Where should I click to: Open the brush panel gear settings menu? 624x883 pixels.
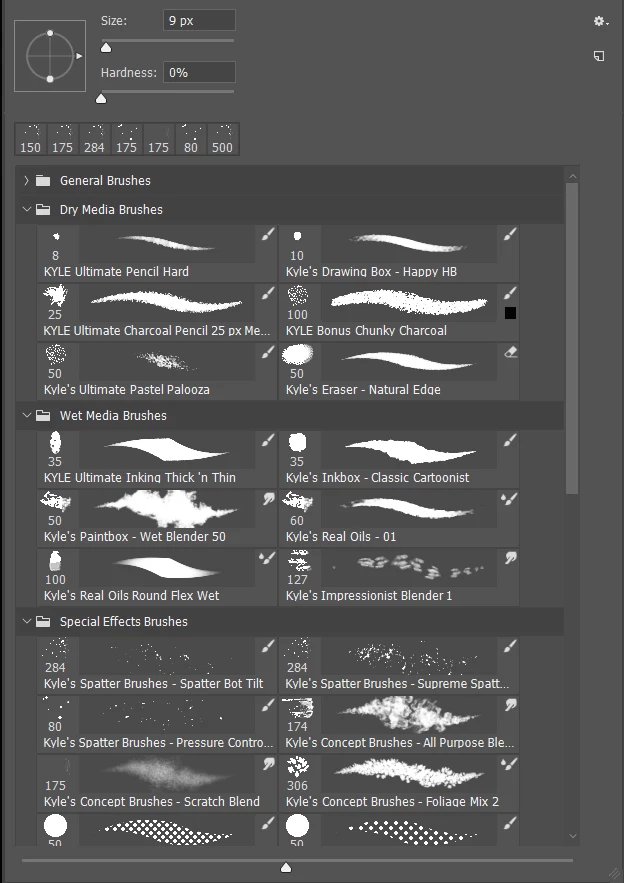[600, 21]
